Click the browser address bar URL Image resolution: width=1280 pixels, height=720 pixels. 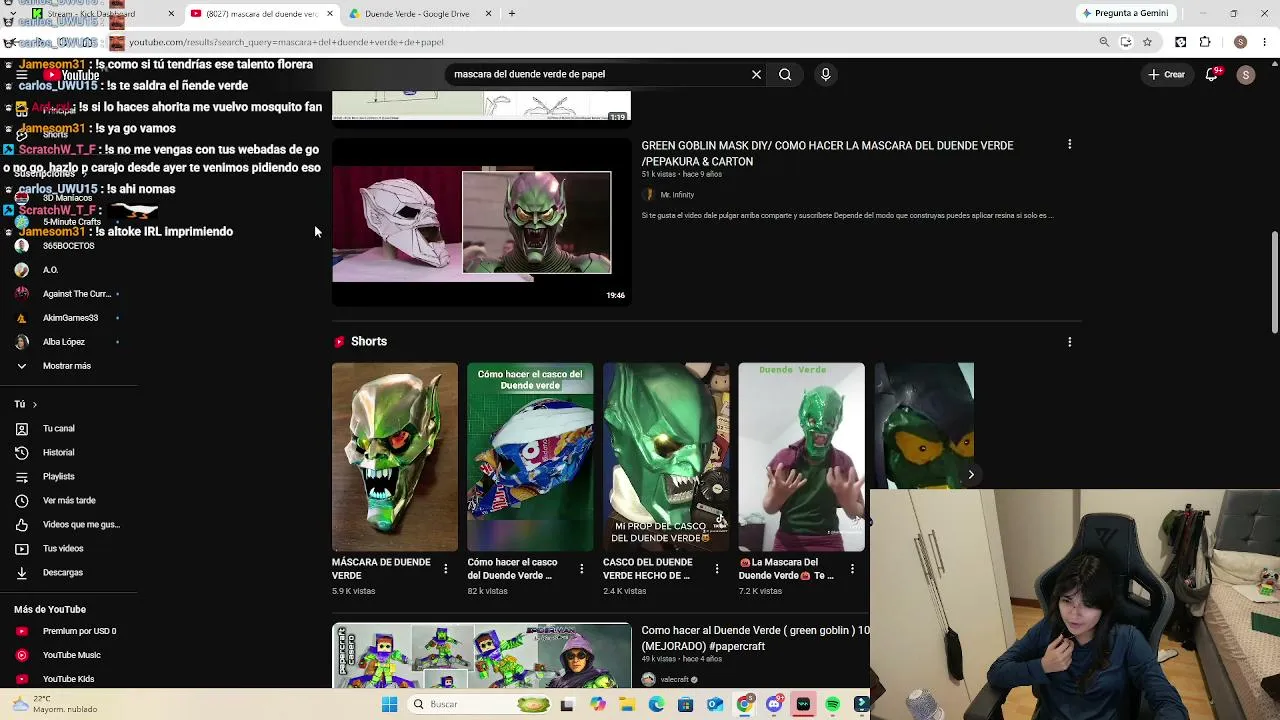tap(286, 42)
